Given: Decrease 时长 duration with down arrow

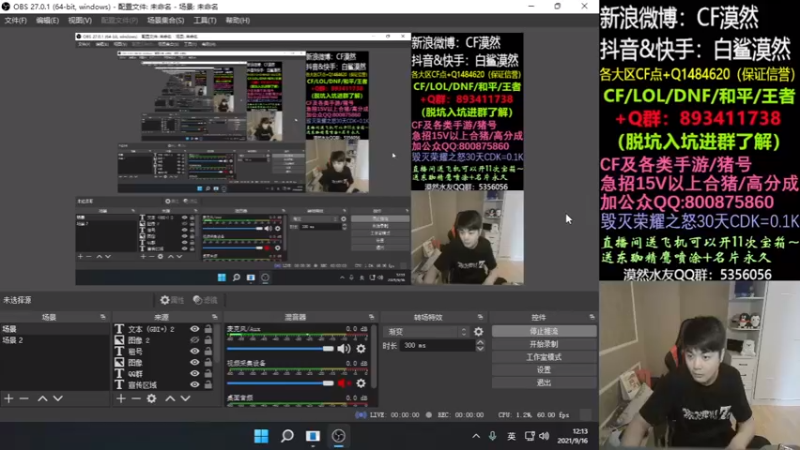Looking at the screenshot, I should (480, 348).
